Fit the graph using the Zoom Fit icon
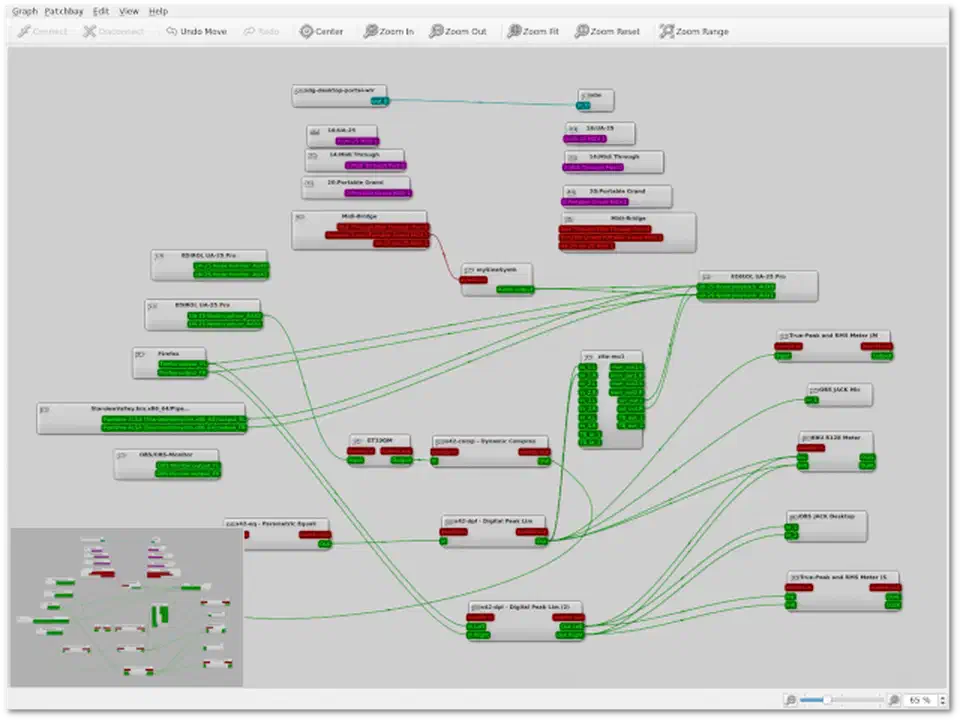 531,31
